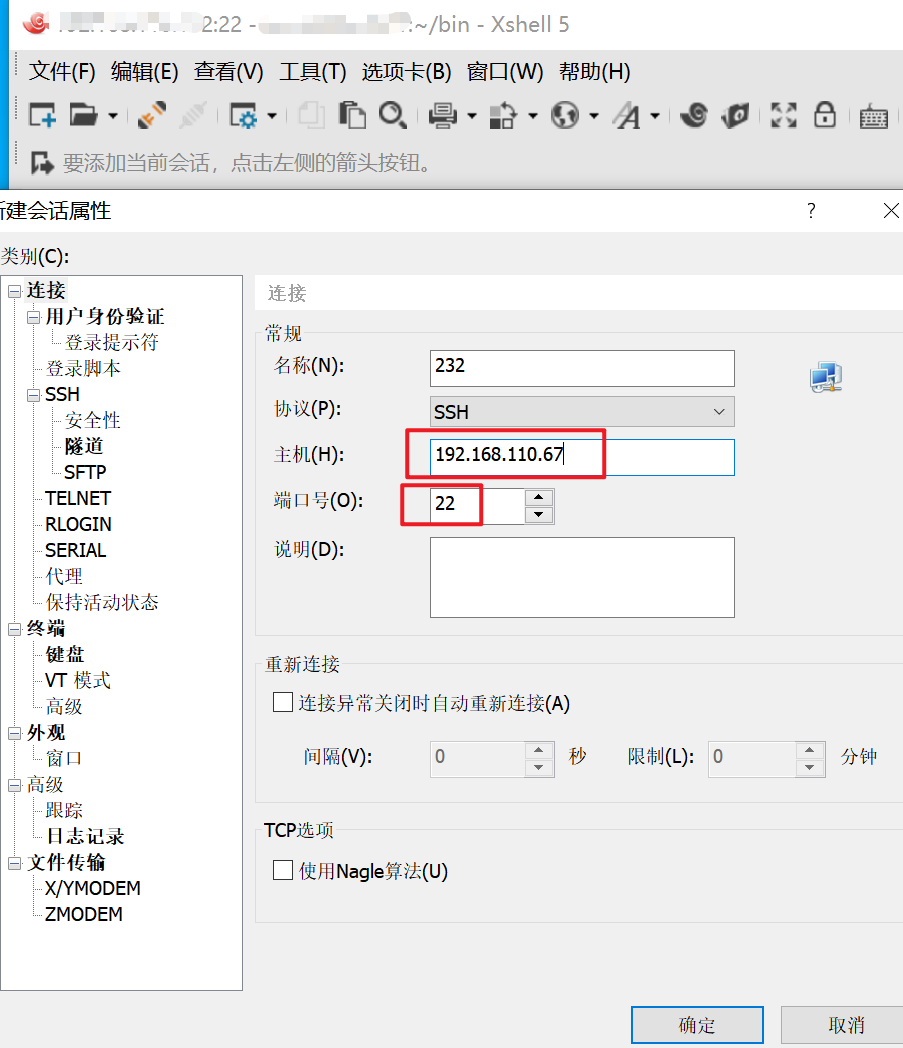The height and width of the screenshot is (1048, 903).
Task: Click the session Properties gear icon
Action: (242, 116)
